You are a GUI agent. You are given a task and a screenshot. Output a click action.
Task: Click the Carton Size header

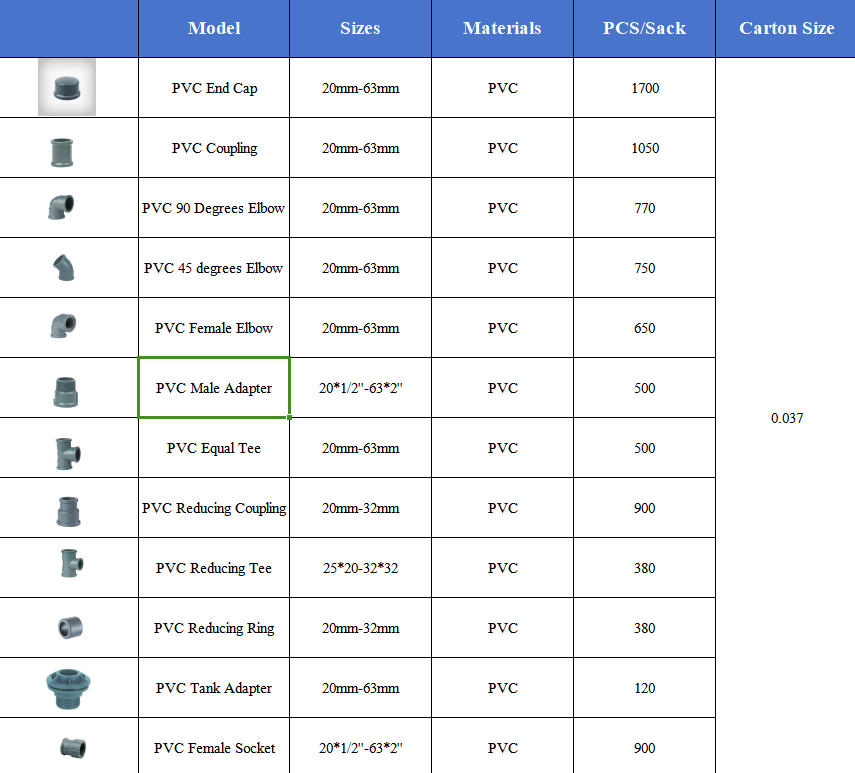tap(786, 28)
